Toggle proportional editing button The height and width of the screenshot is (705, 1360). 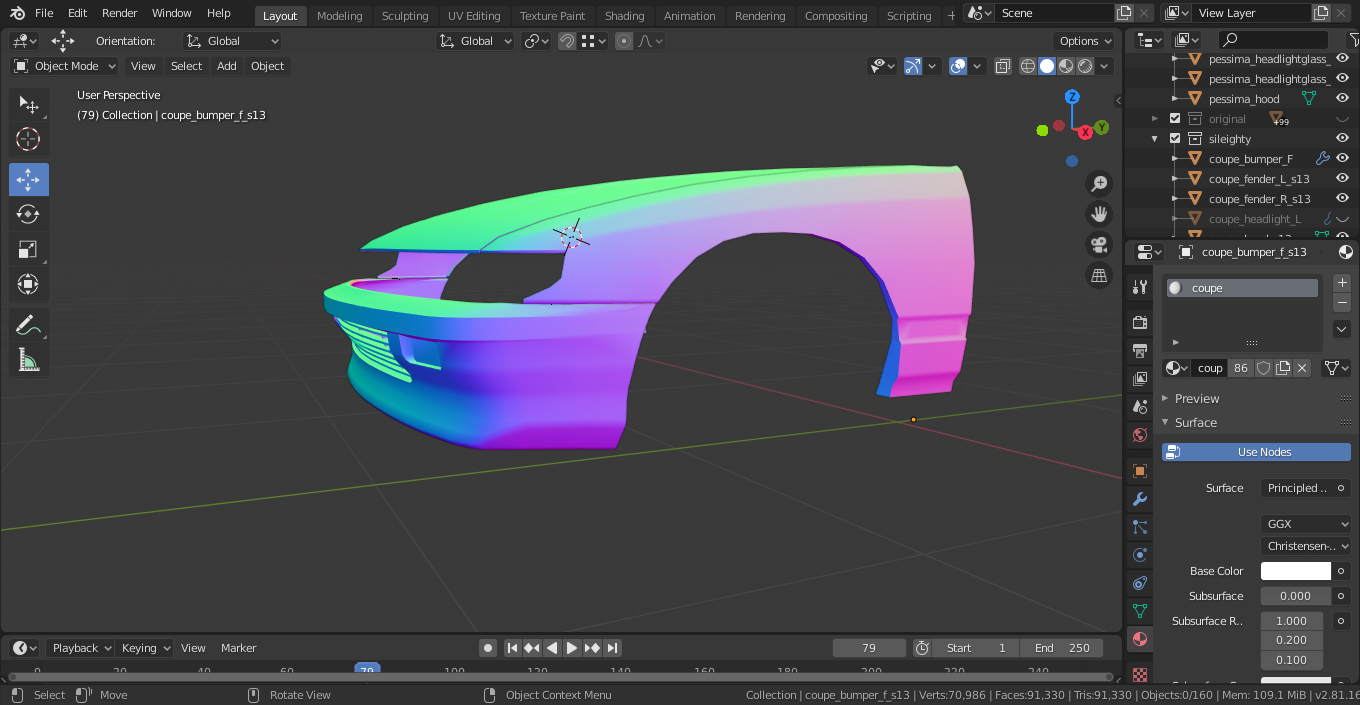pos(624,41)
